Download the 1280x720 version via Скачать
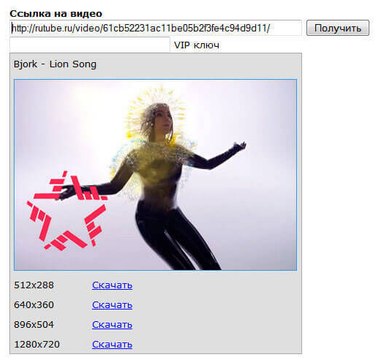 112,344
